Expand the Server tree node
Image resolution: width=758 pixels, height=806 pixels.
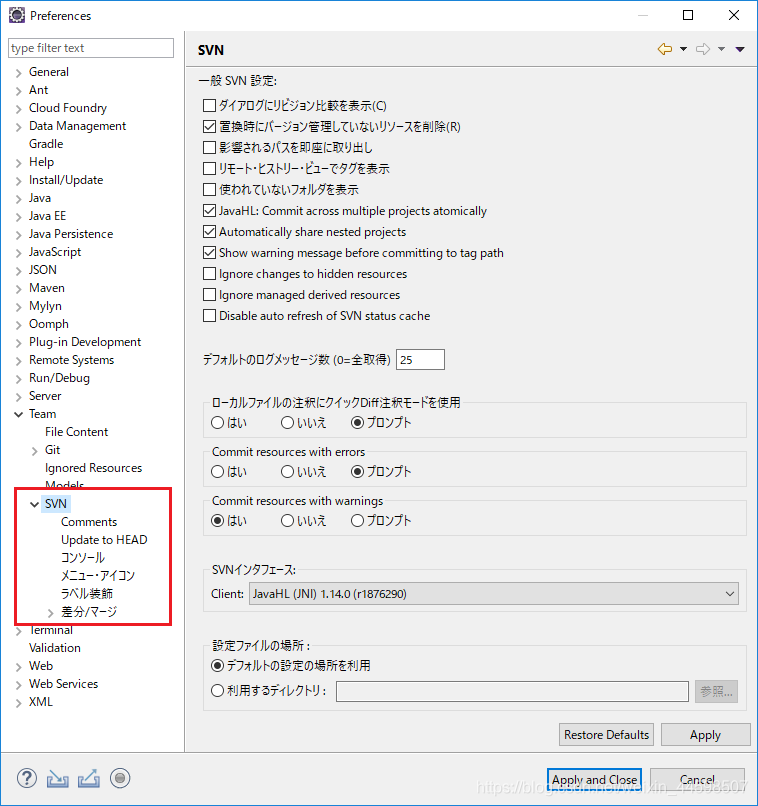[x=19, y=397]
